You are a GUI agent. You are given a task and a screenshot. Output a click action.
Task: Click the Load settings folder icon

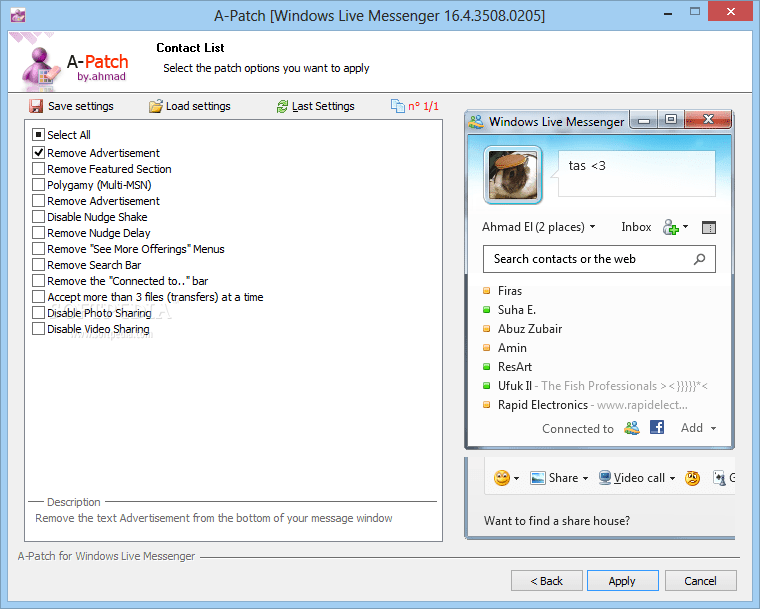click(156, 106)
